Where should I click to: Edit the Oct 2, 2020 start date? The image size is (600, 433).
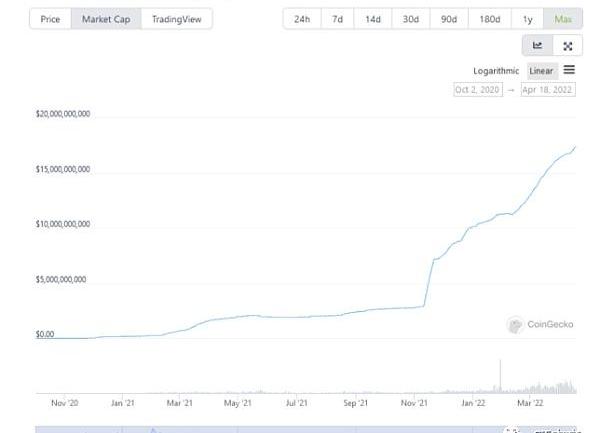[x=477, y=89]
